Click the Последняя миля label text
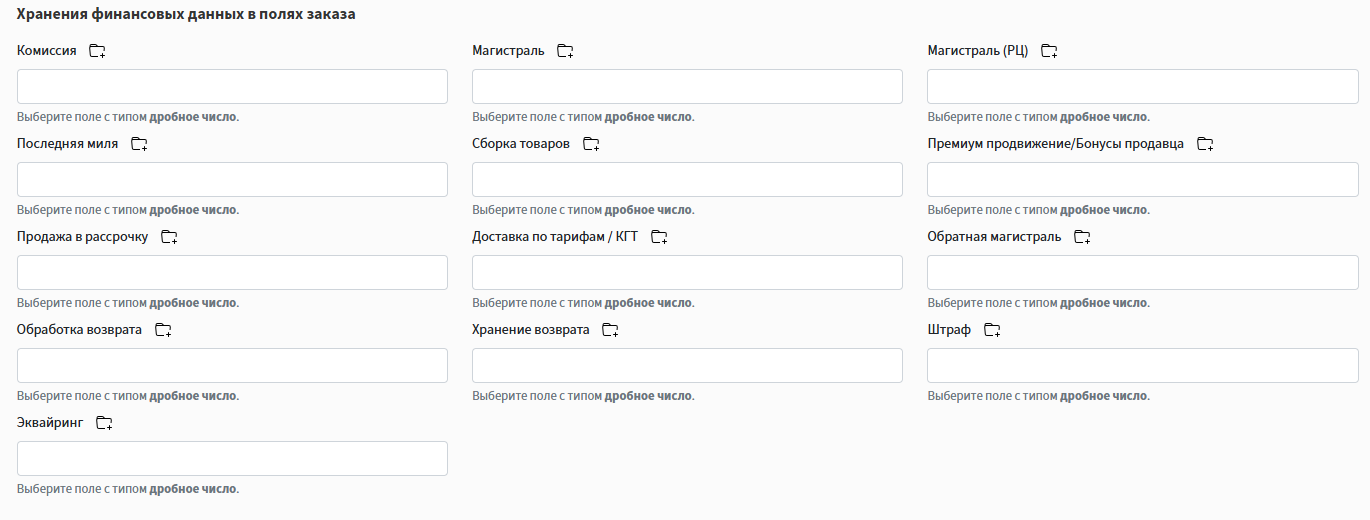The height and width of the screenshot is (520, 1370). [67, 144]
